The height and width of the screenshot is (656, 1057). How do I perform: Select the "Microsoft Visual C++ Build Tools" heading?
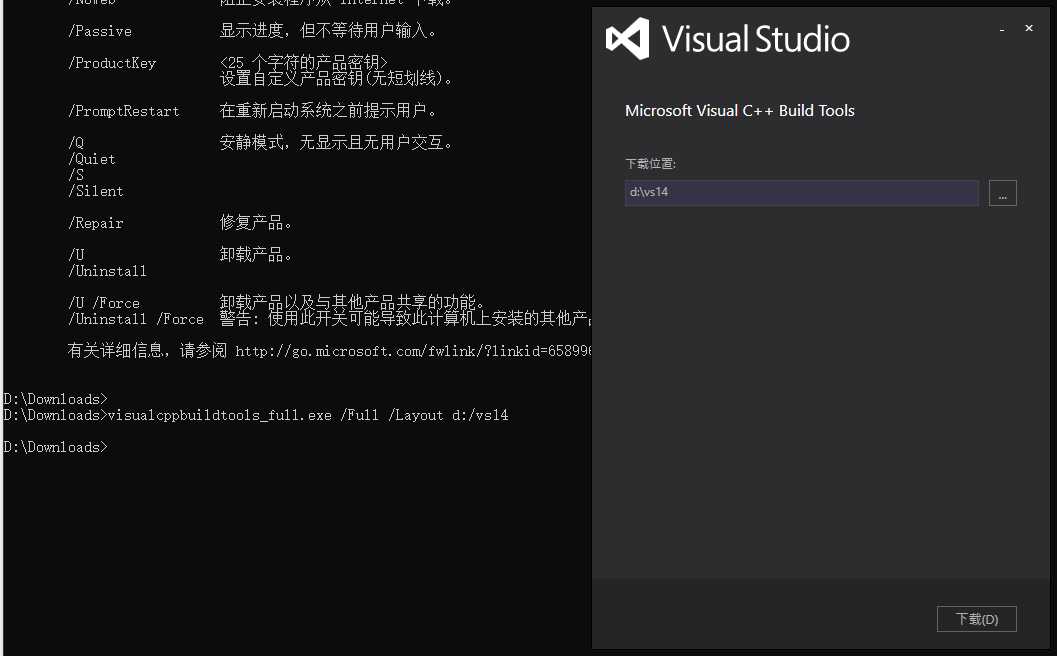pyautogui.click(x=739, y=111)
